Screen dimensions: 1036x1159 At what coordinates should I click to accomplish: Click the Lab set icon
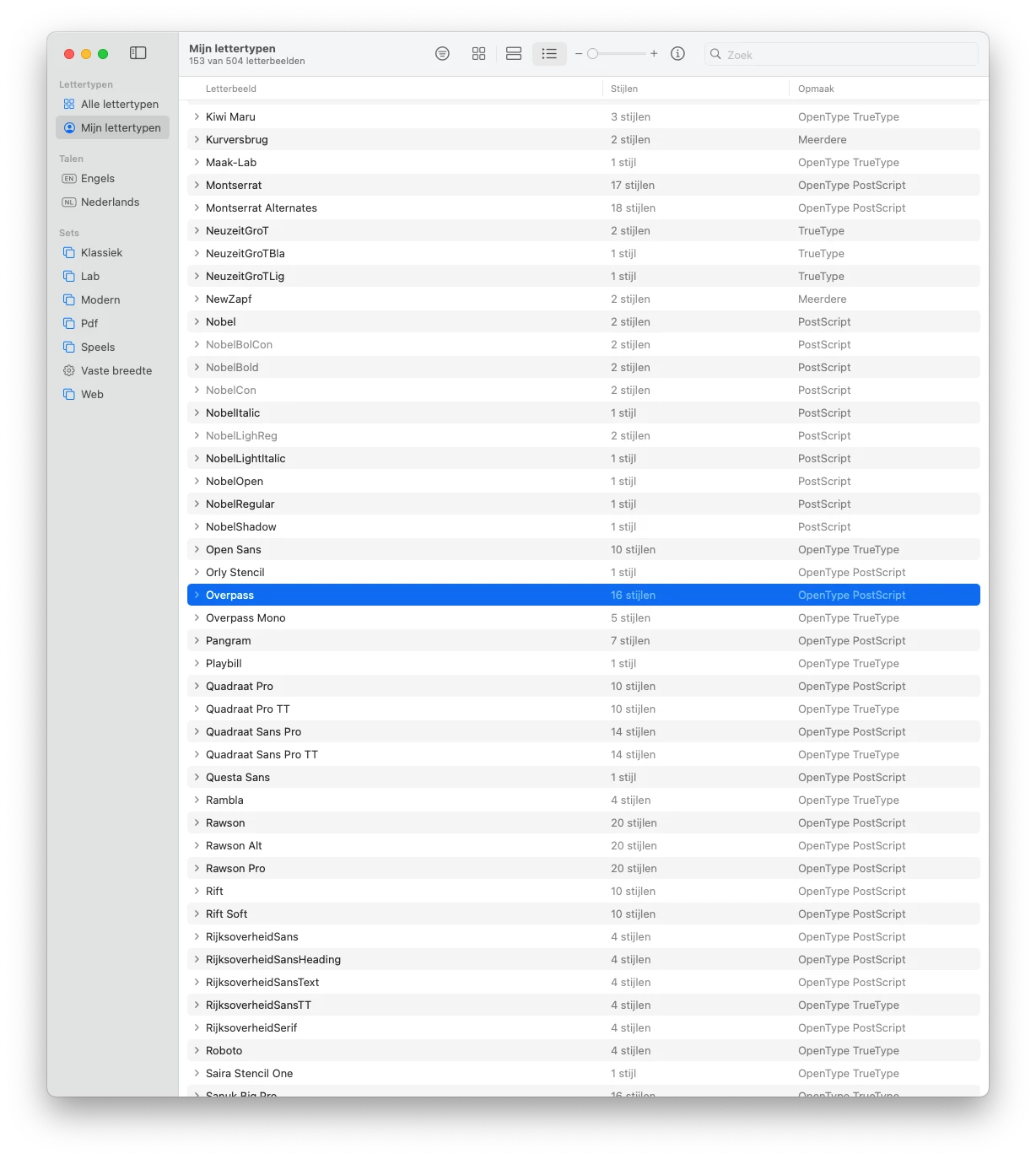tap(69, 276)
